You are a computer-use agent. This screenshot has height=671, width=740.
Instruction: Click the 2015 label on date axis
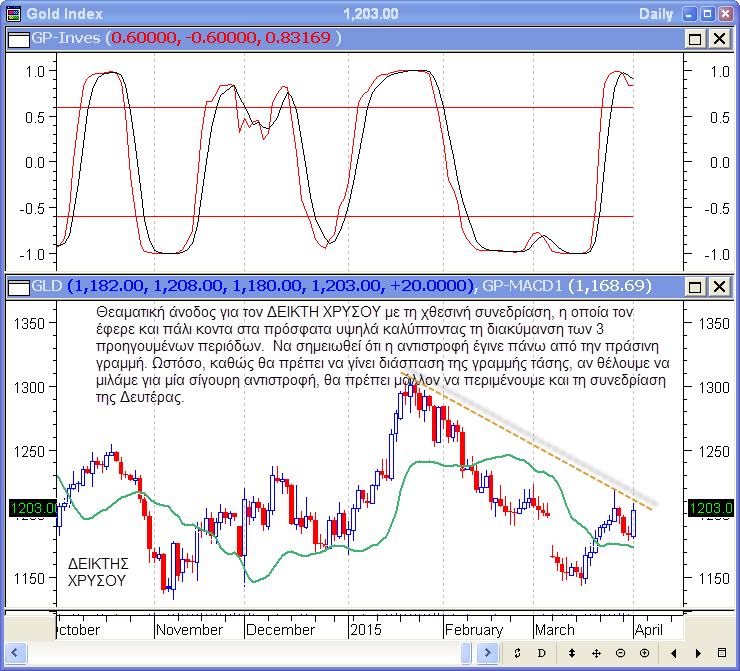click(x=366, y=630)
